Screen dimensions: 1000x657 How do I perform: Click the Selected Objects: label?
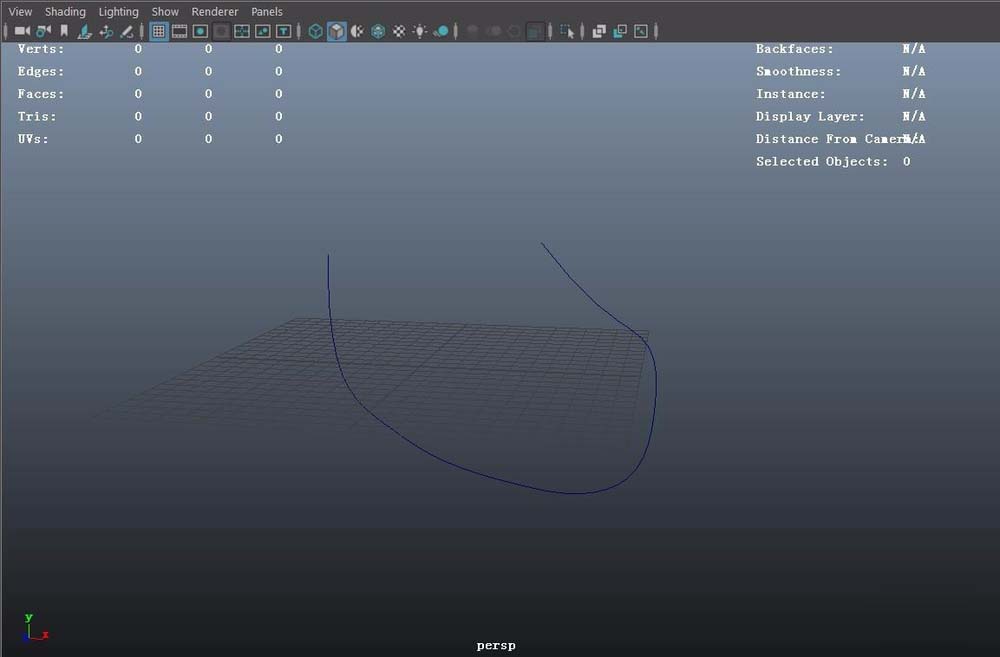pos(822,161)
